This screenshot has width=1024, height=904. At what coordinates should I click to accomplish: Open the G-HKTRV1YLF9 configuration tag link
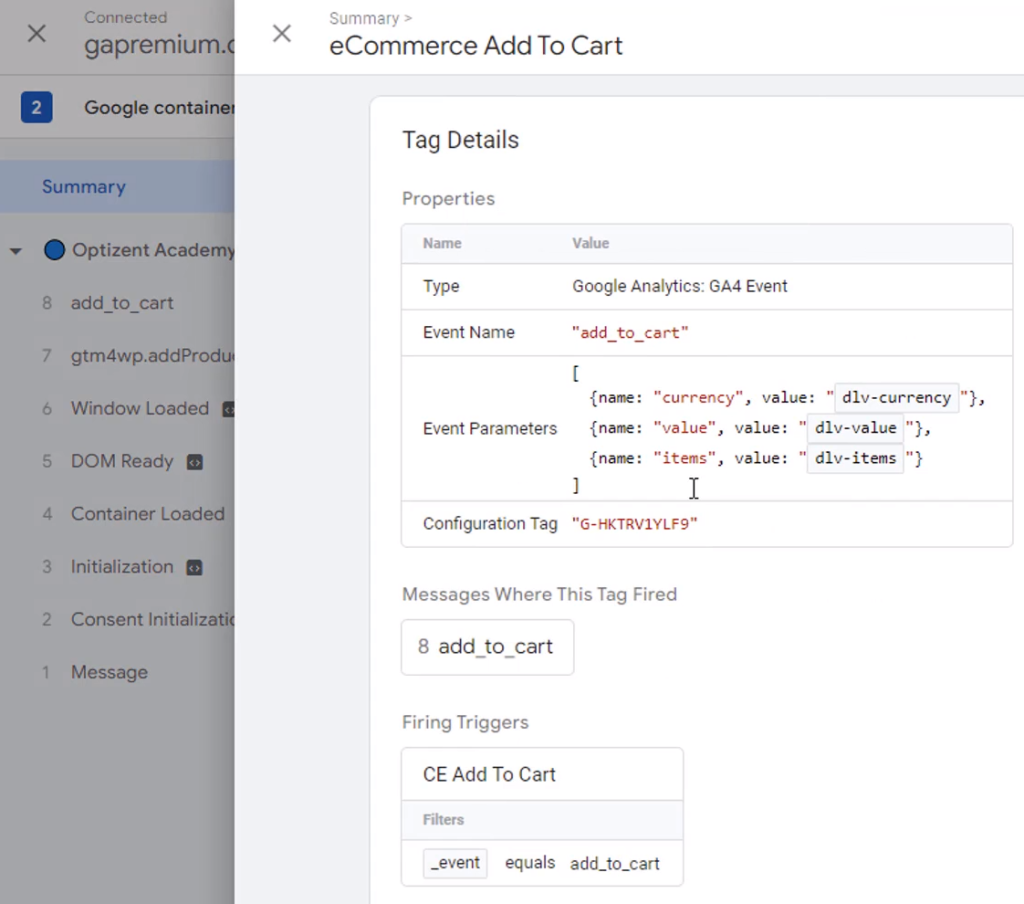click(633, 521)
